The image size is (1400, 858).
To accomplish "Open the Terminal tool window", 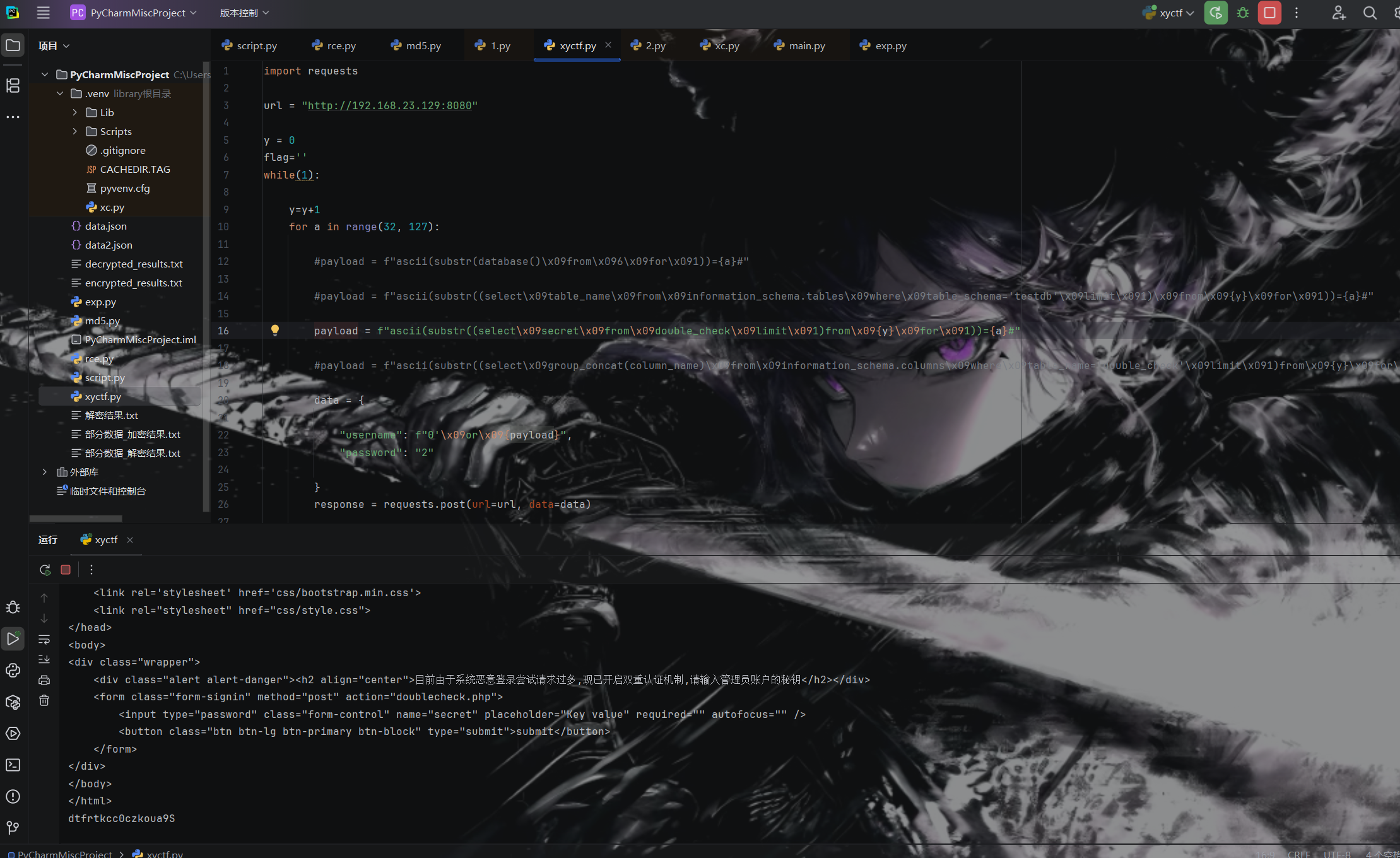I will [13, 765].
